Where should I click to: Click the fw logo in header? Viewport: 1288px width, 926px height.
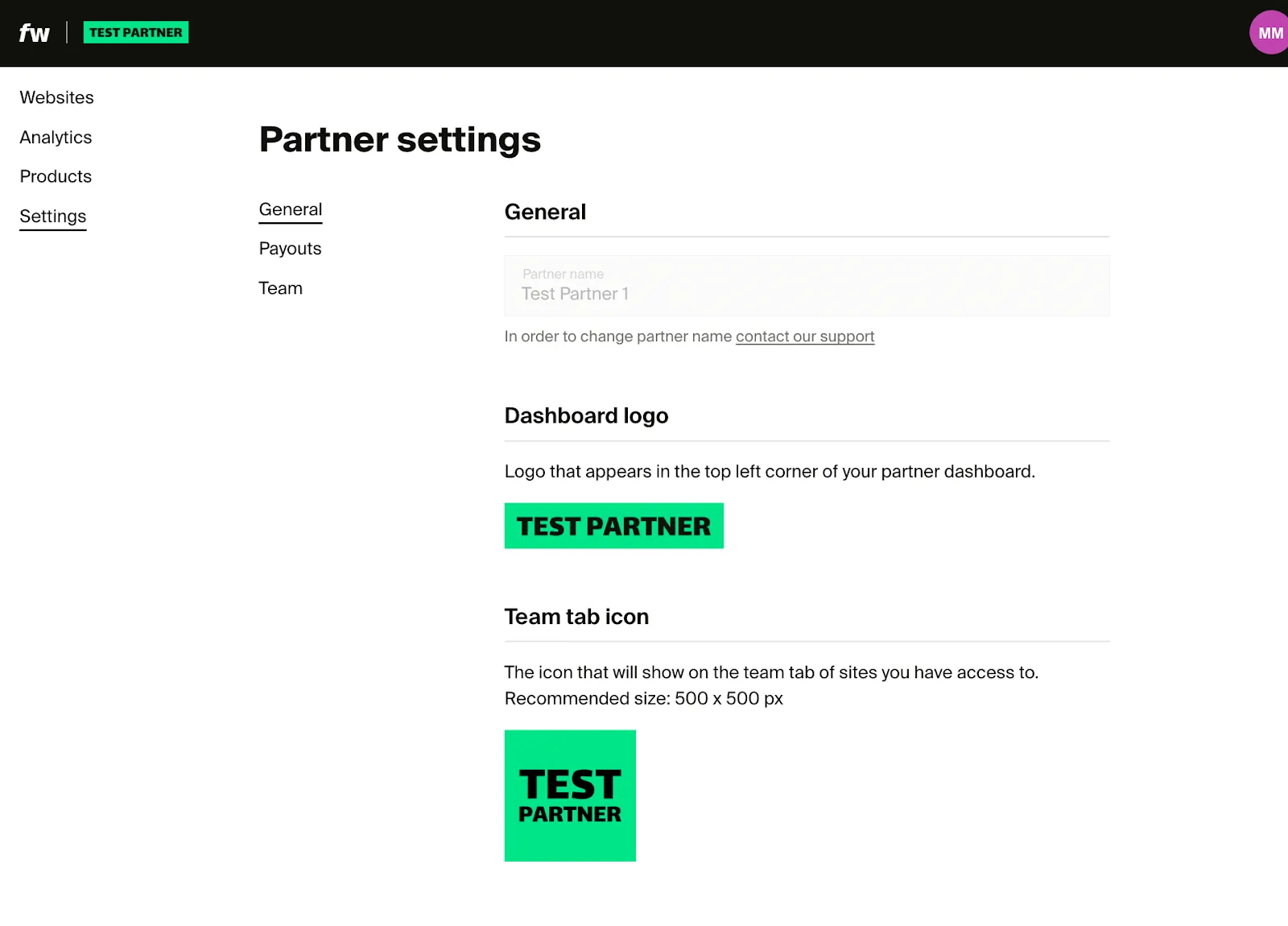click(34, 33)
